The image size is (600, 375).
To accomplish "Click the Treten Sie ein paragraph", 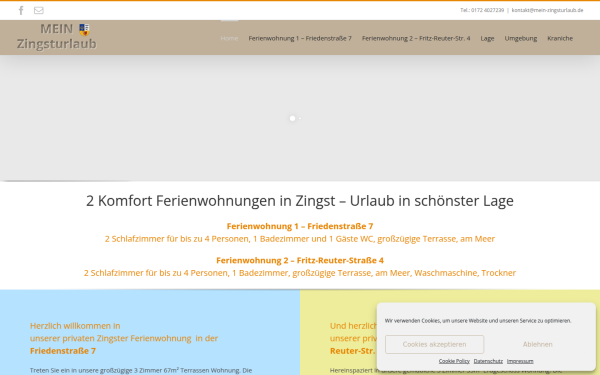I will pyautogui.click(x=141, y=370).
